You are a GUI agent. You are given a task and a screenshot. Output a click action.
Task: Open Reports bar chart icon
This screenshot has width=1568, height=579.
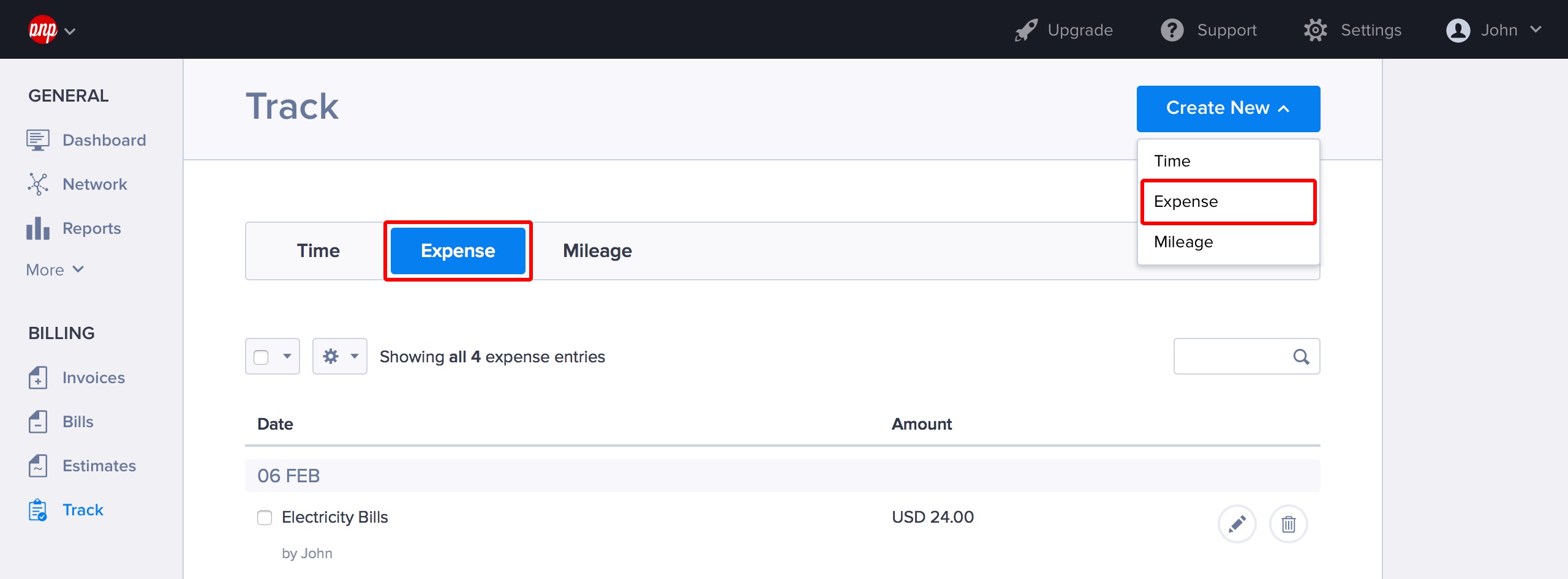click(x=38, y=228)
